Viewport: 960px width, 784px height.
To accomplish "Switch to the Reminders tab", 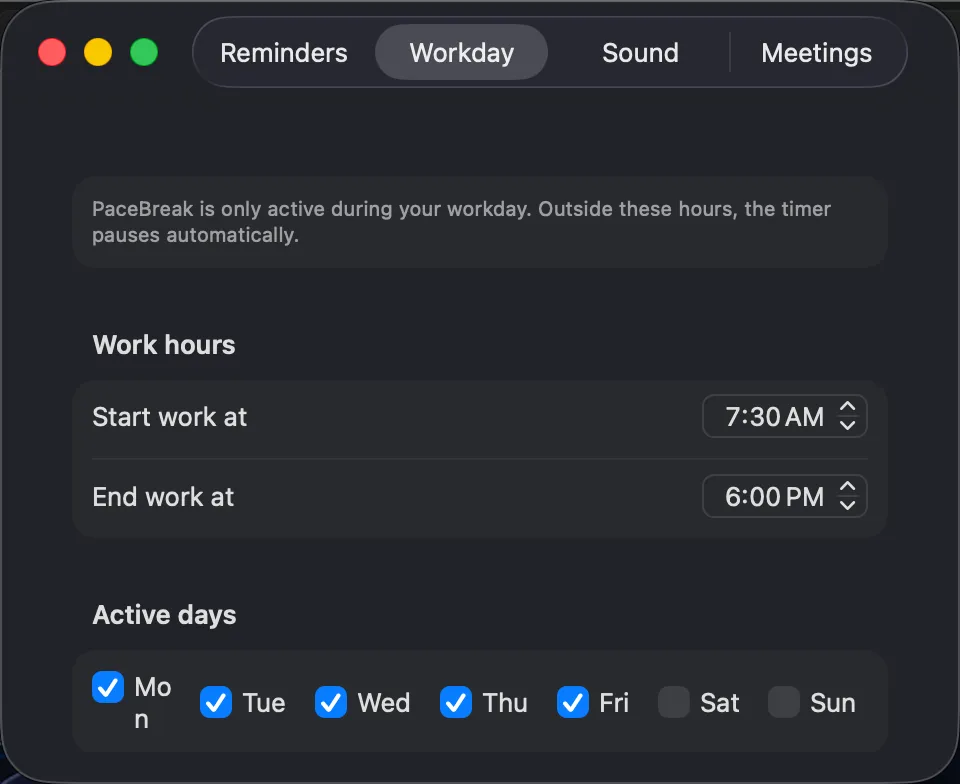I will [x=284, y=53].
